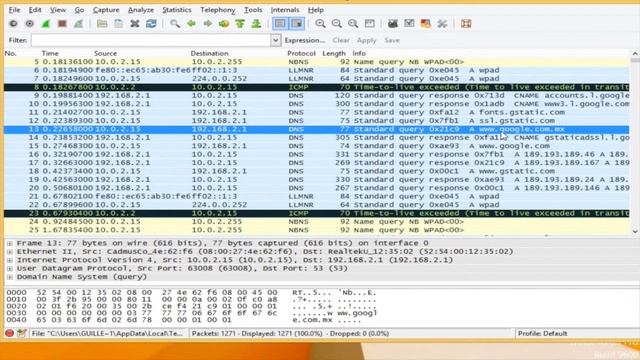Find a packet (magnifier icon)
The height and width of the screenshot is (360, 640).
[x=175, y=24]
